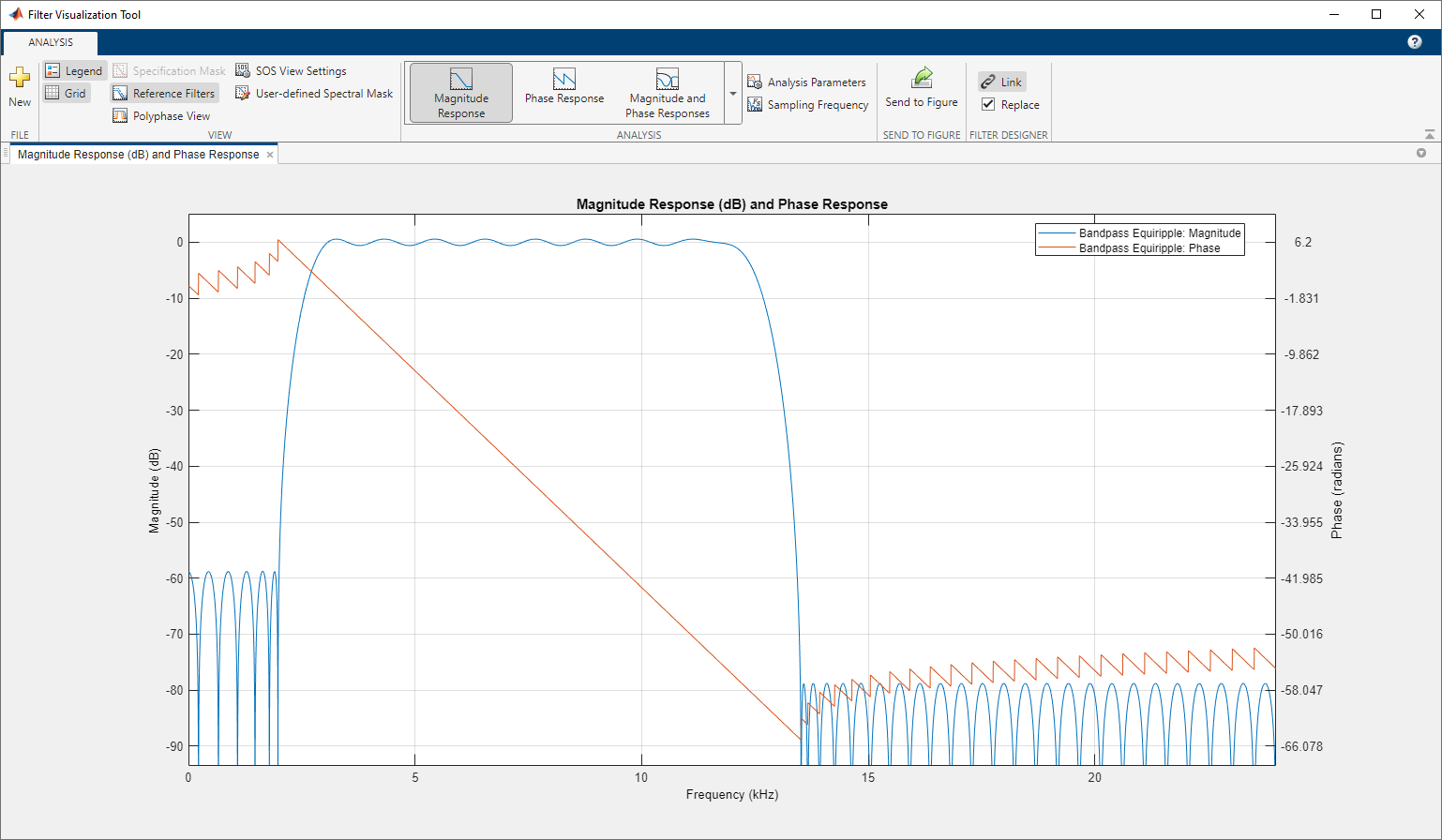This screenshot has width=1442, height=840.
Task: Expand the analysis gallery dropdown arrow
Action: coord(733,94)
